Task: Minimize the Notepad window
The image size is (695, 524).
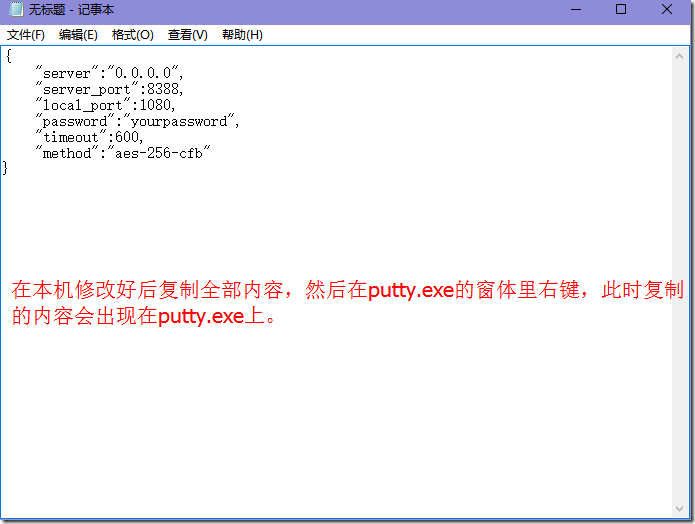Action: (x=576, y=9)
